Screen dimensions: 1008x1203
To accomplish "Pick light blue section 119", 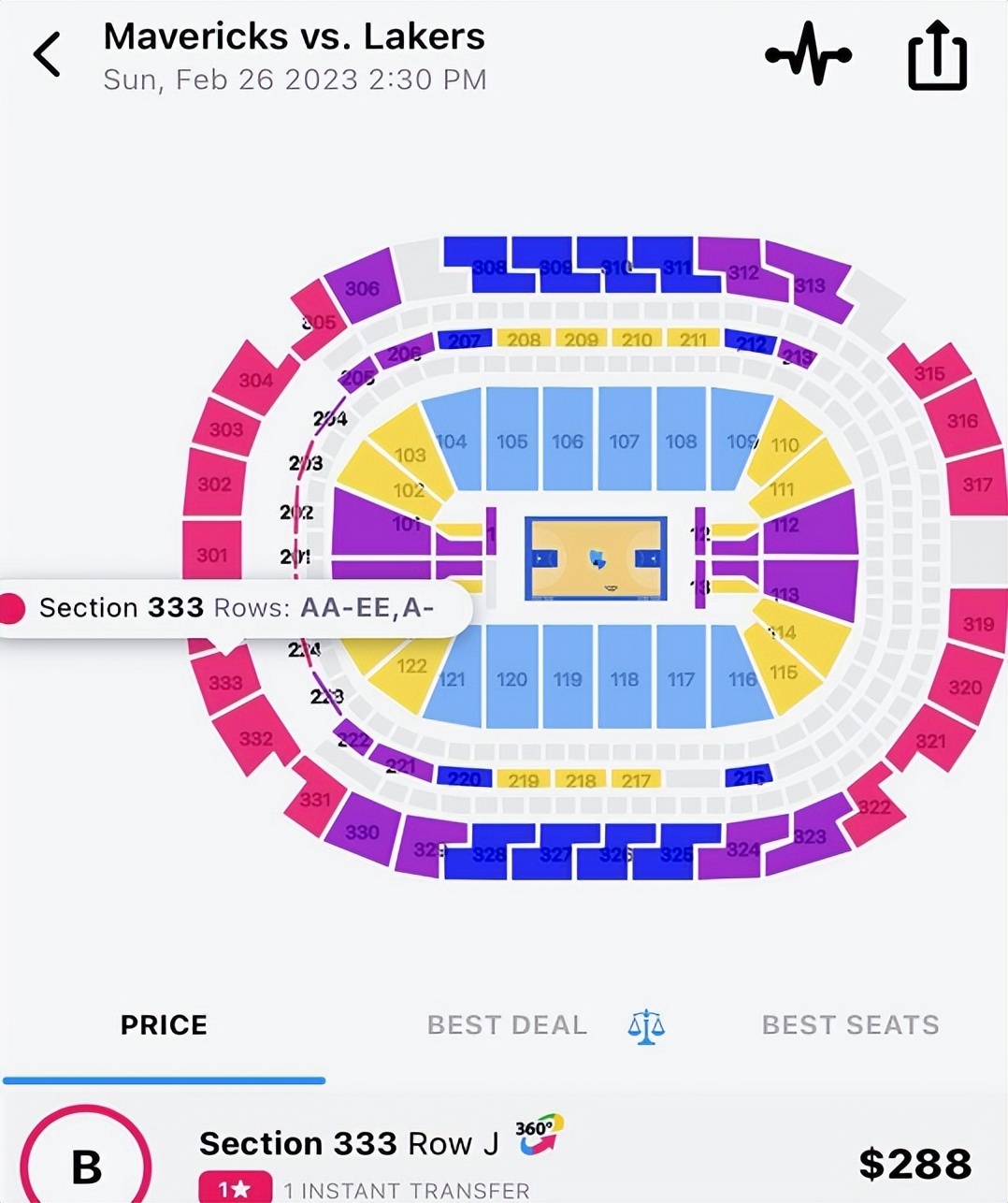I will point(568,679).
